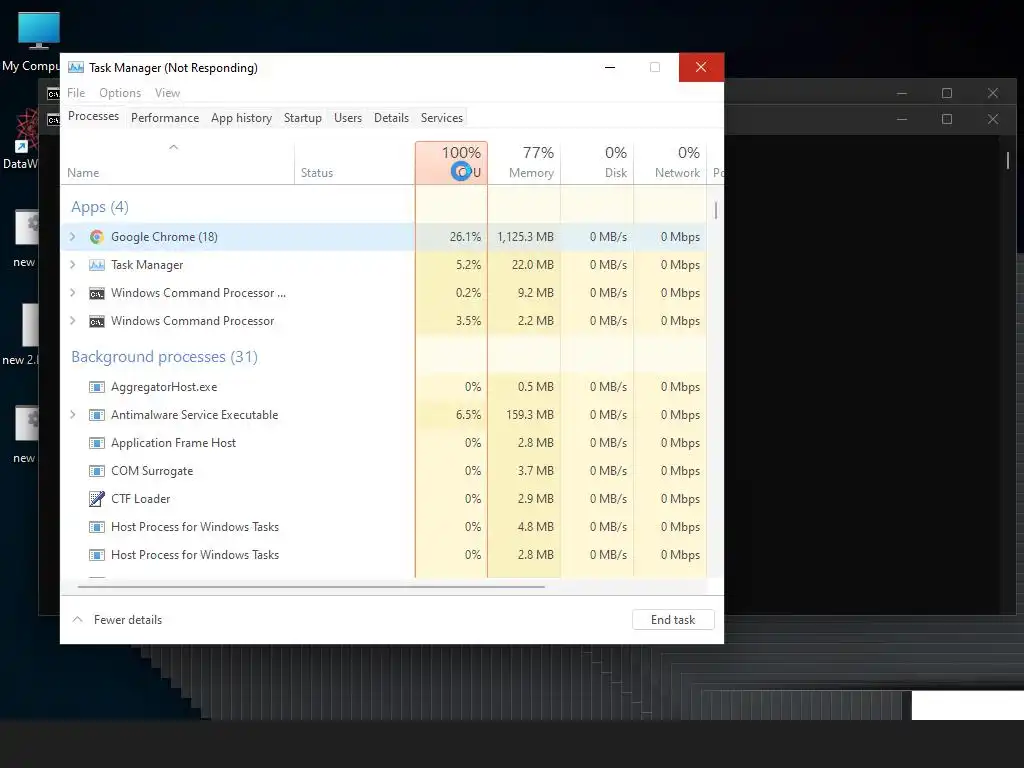Viewport: 1024px width, 768px height.
Task: Select the Application Frame Host name
Action: (x=173, y=443)
